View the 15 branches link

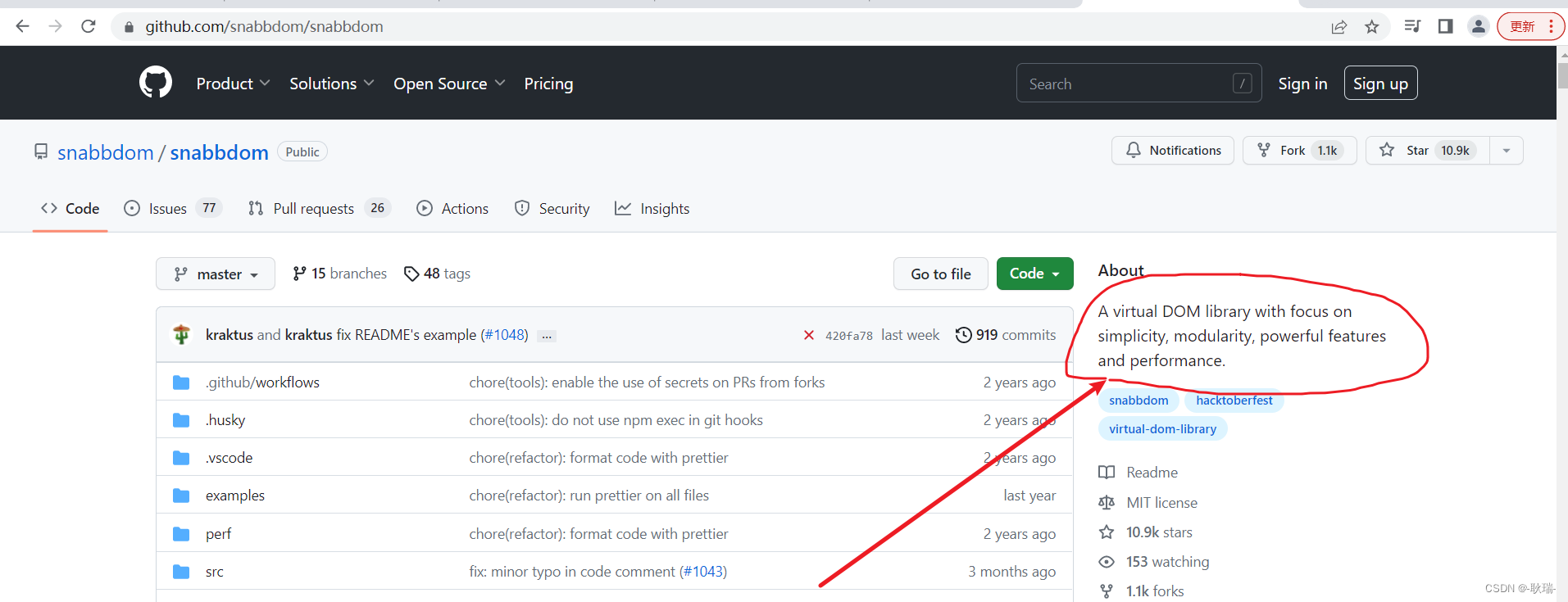tap(339, 274)
